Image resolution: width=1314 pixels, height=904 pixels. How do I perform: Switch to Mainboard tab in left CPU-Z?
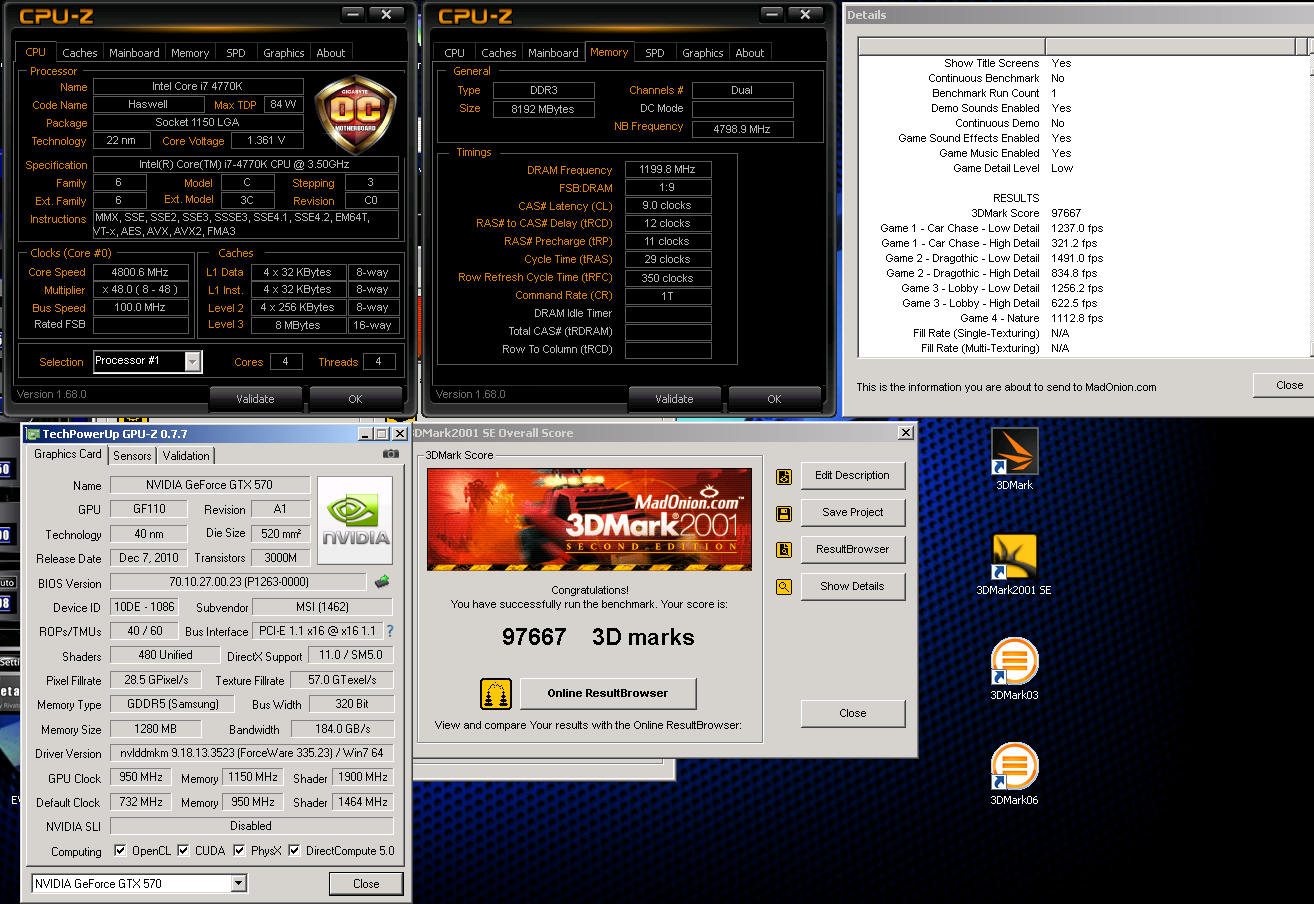pos(134,53)
